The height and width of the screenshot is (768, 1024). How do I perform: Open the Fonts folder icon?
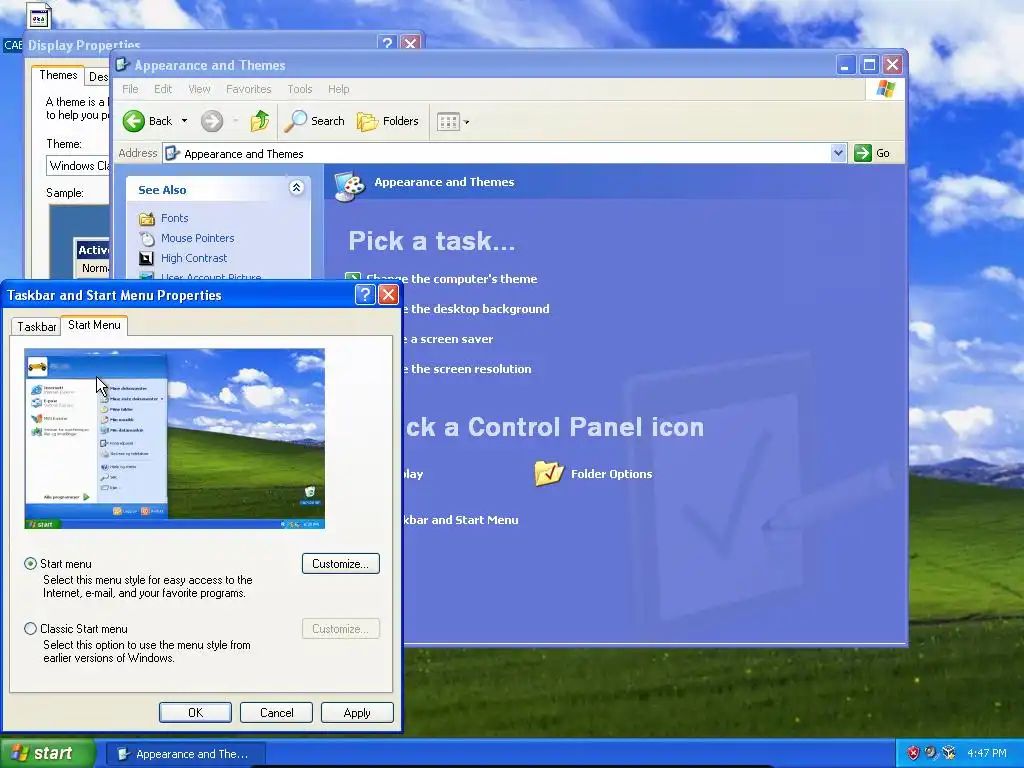coord(147,218)
